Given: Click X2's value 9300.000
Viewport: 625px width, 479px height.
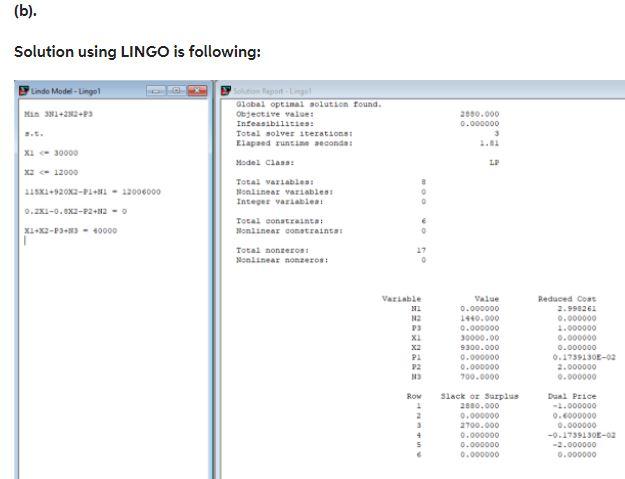Looking at the screenshot, I should (x=480, y=347).
